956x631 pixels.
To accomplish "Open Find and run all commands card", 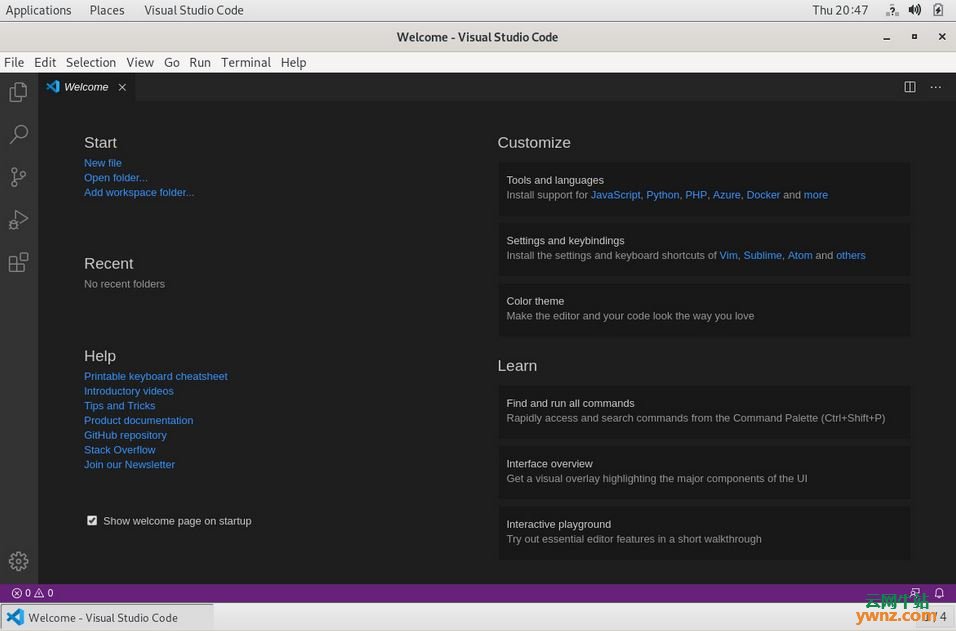I will pos(704,411).
